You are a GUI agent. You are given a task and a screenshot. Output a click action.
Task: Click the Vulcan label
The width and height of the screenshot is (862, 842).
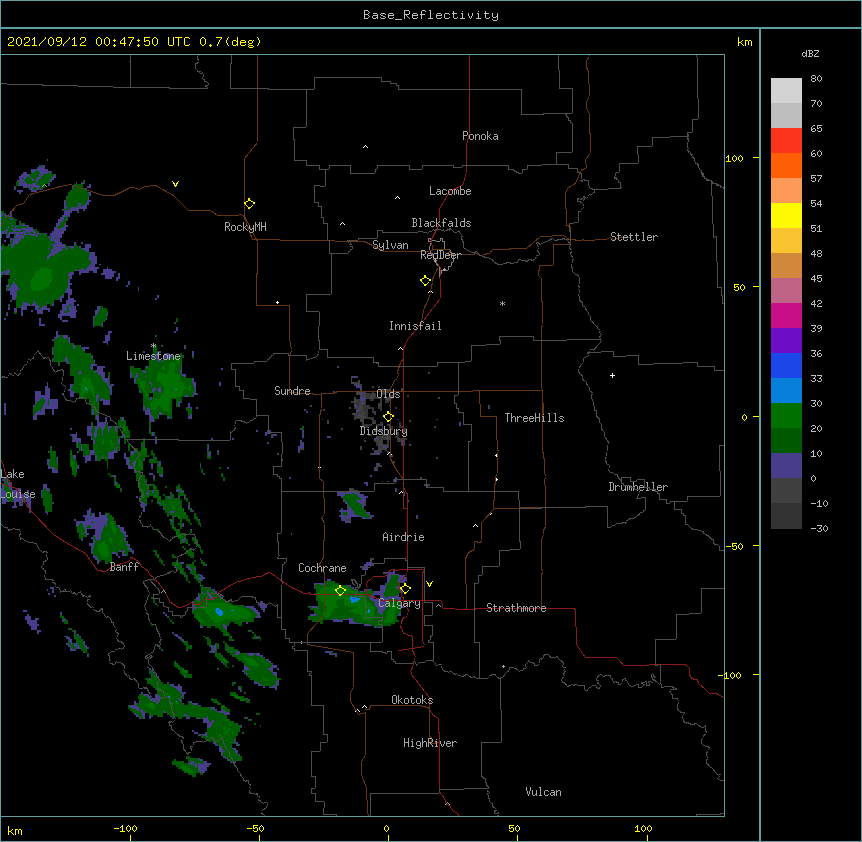[x=543, y=792]
